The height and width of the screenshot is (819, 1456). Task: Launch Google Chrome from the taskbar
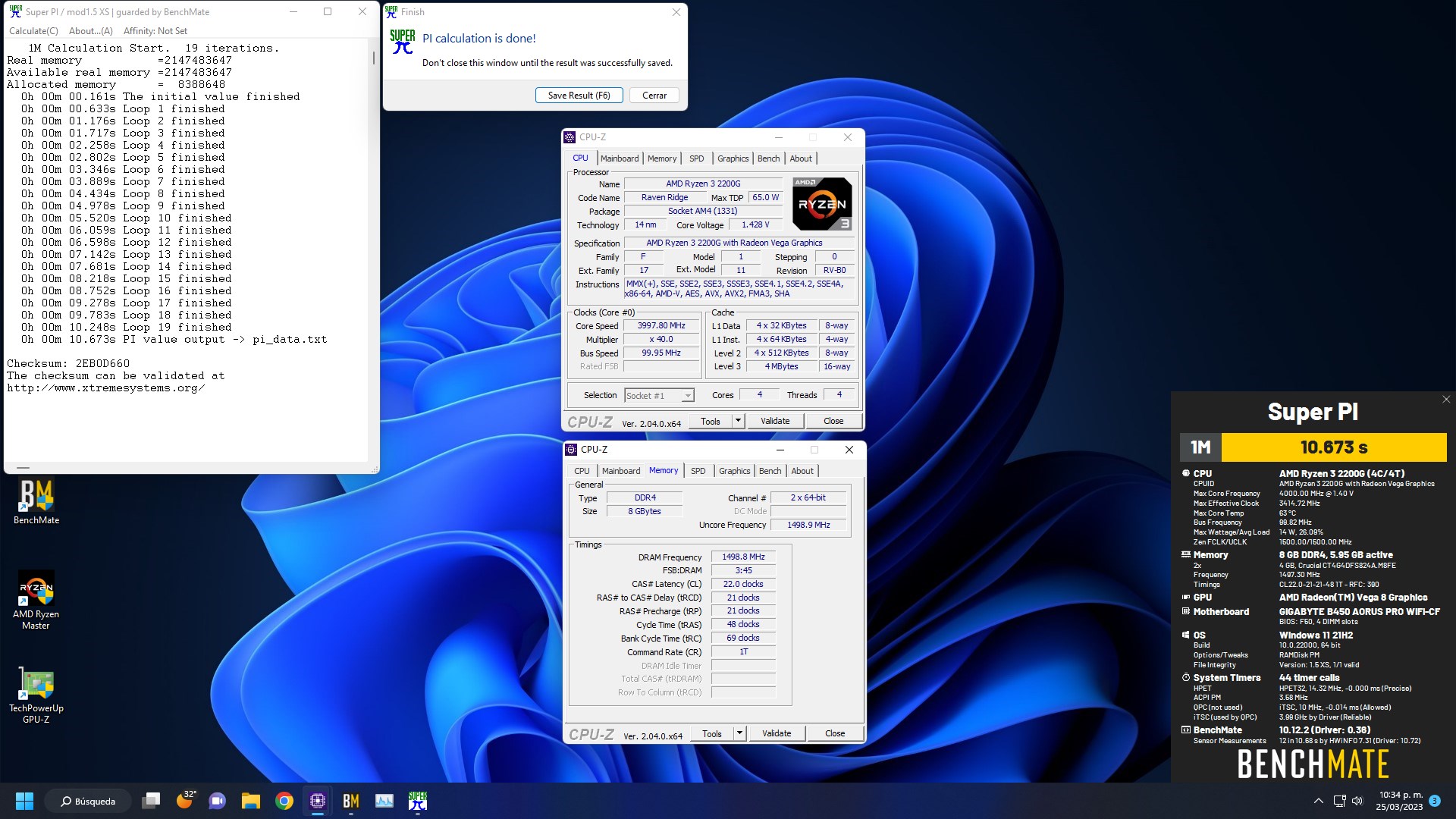coord(284,801)
